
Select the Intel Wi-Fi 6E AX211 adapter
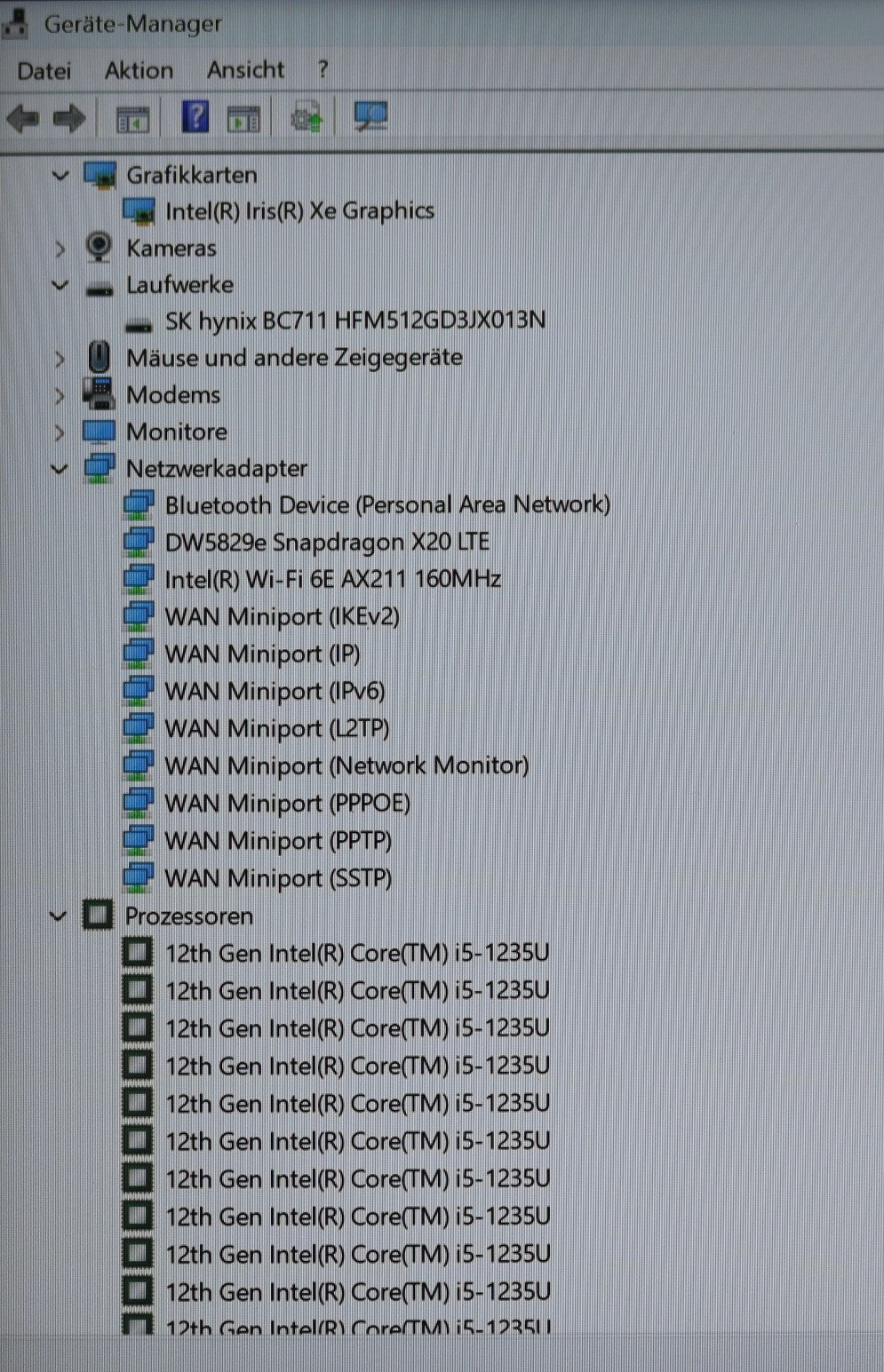coord(333,579)
